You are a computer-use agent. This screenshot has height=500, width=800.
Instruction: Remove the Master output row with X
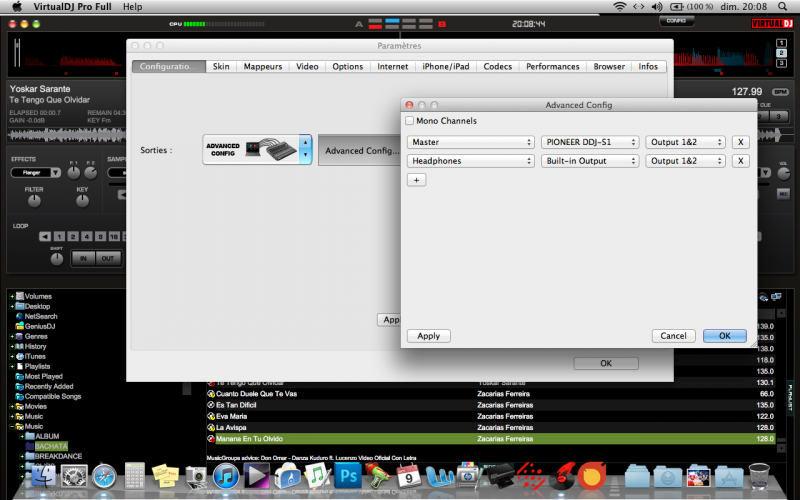pyautogui.click(x=740, y=142)
